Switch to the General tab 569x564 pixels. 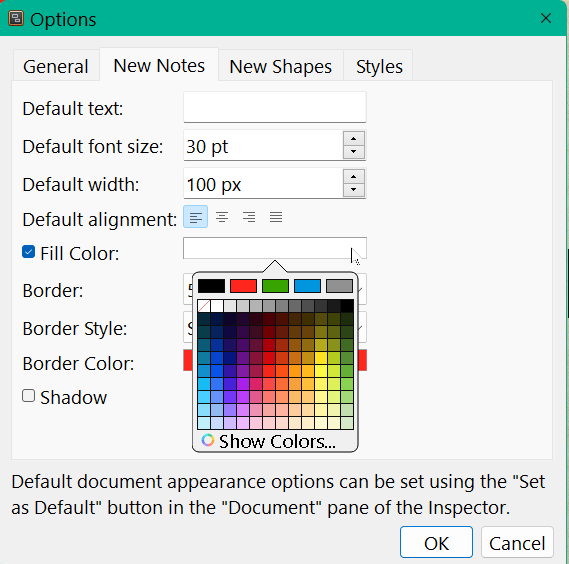[x=56, y=66]
